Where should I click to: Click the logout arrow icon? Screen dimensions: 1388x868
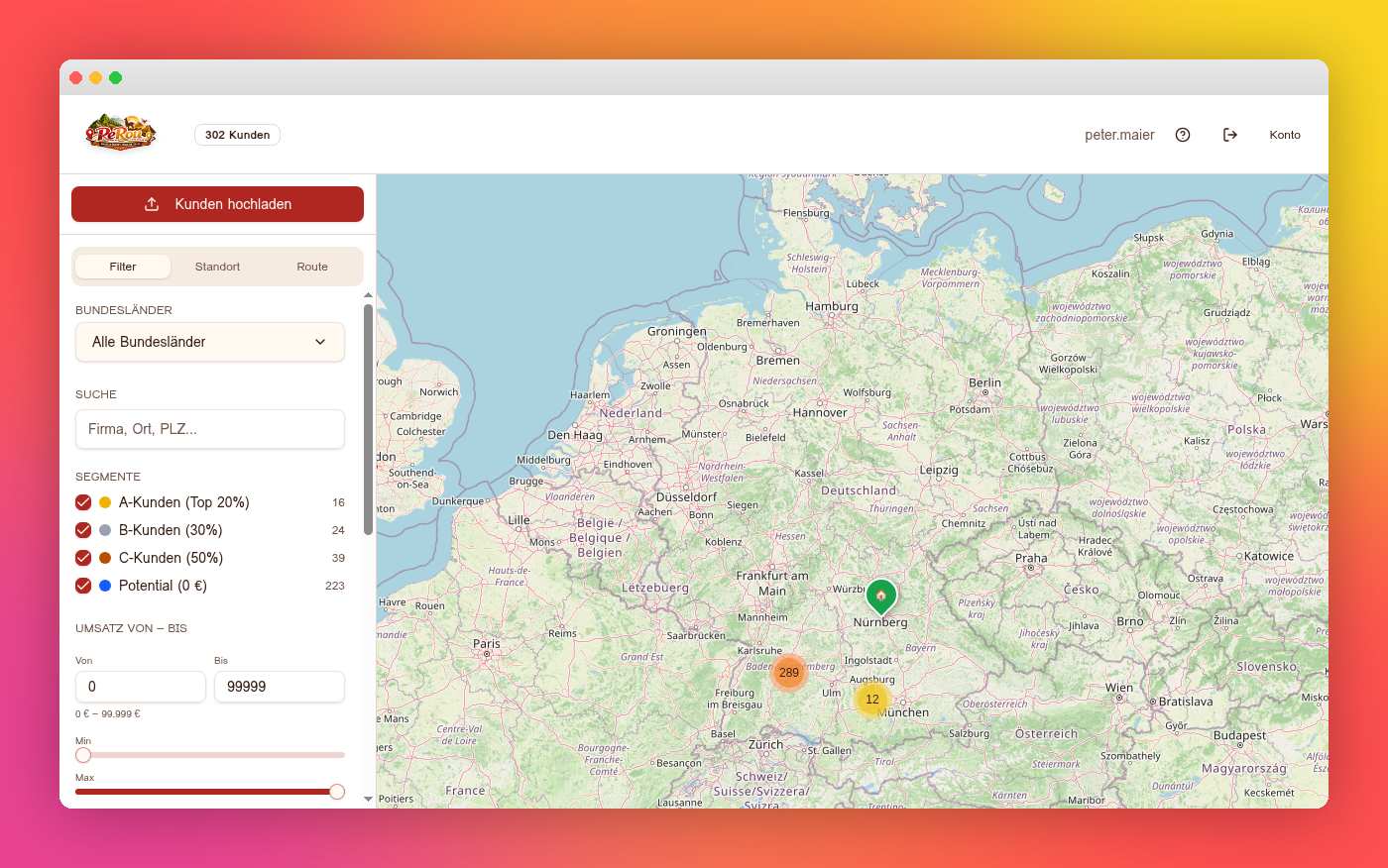(1230, 135)
